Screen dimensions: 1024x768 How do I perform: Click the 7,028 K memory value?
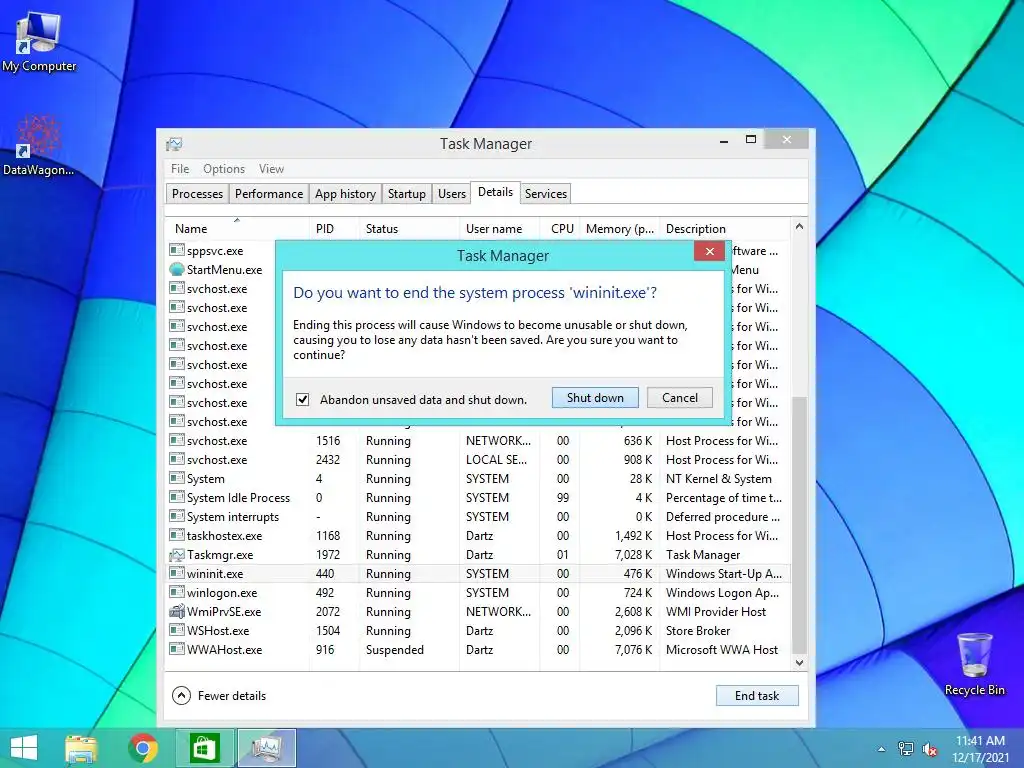[633, 554]
